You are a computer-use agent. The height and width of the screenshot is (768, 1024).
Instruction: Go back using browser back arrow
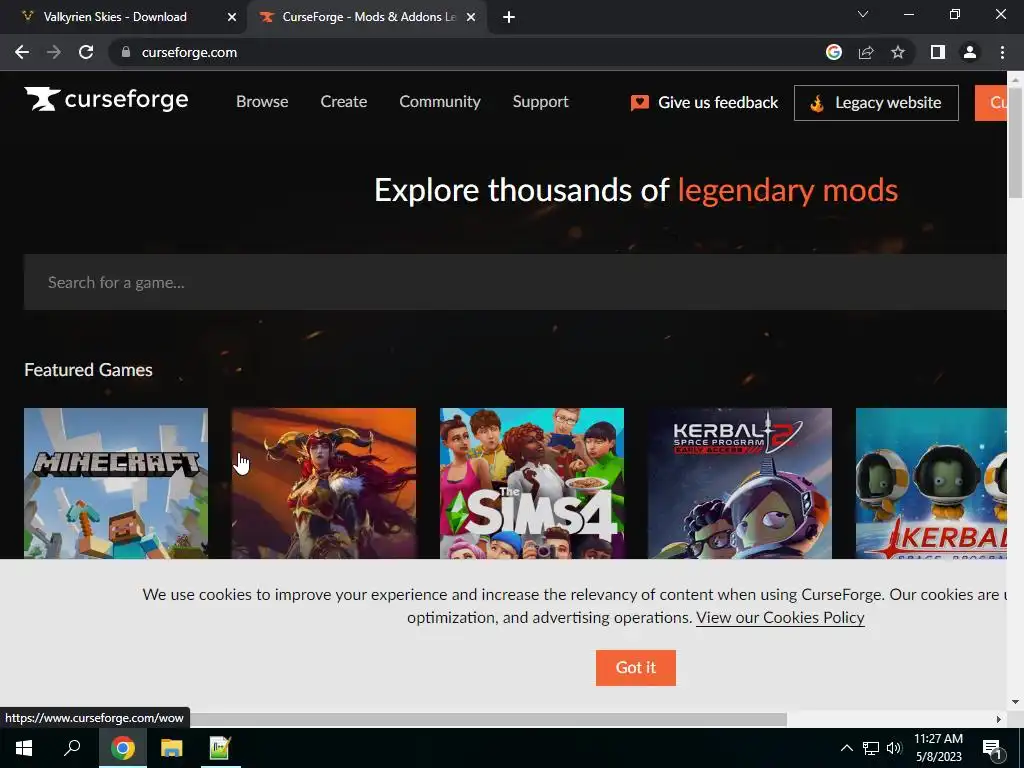coord(22,52)
